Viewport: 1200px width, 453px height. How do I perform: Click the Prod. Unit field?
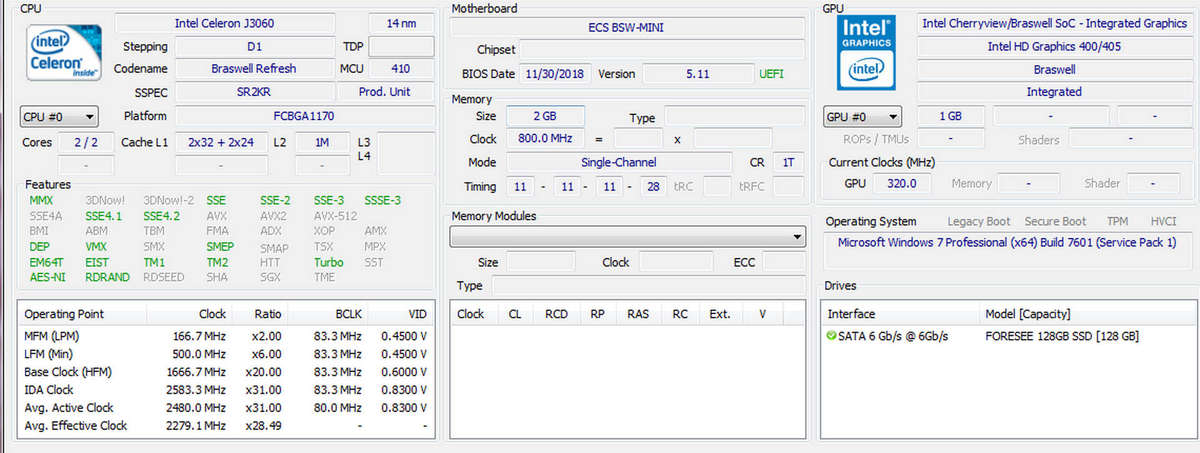pos(385,91)
